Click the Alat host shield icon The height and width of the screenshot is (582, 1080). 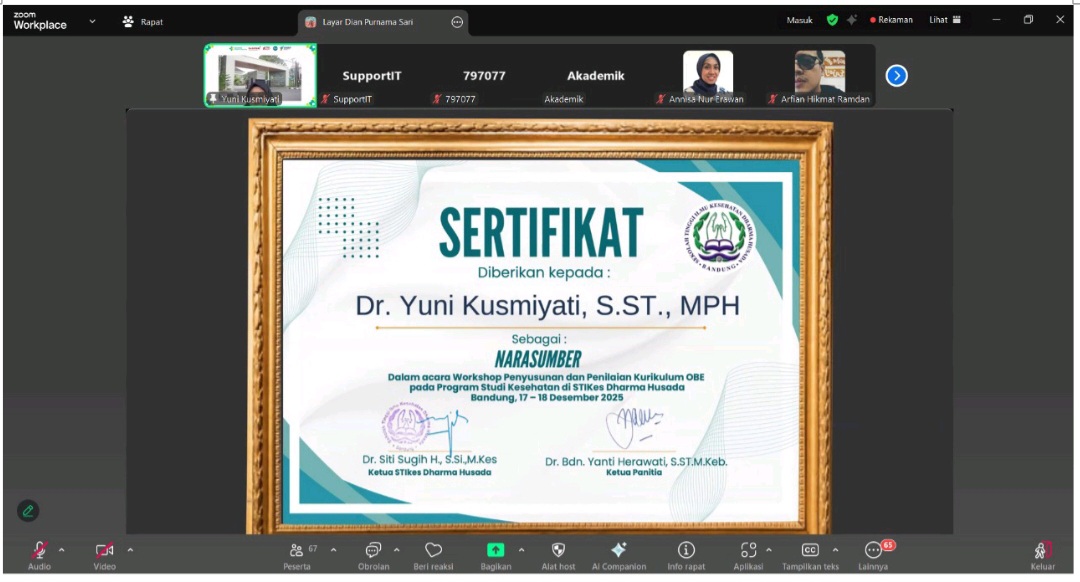coord(557,550)
